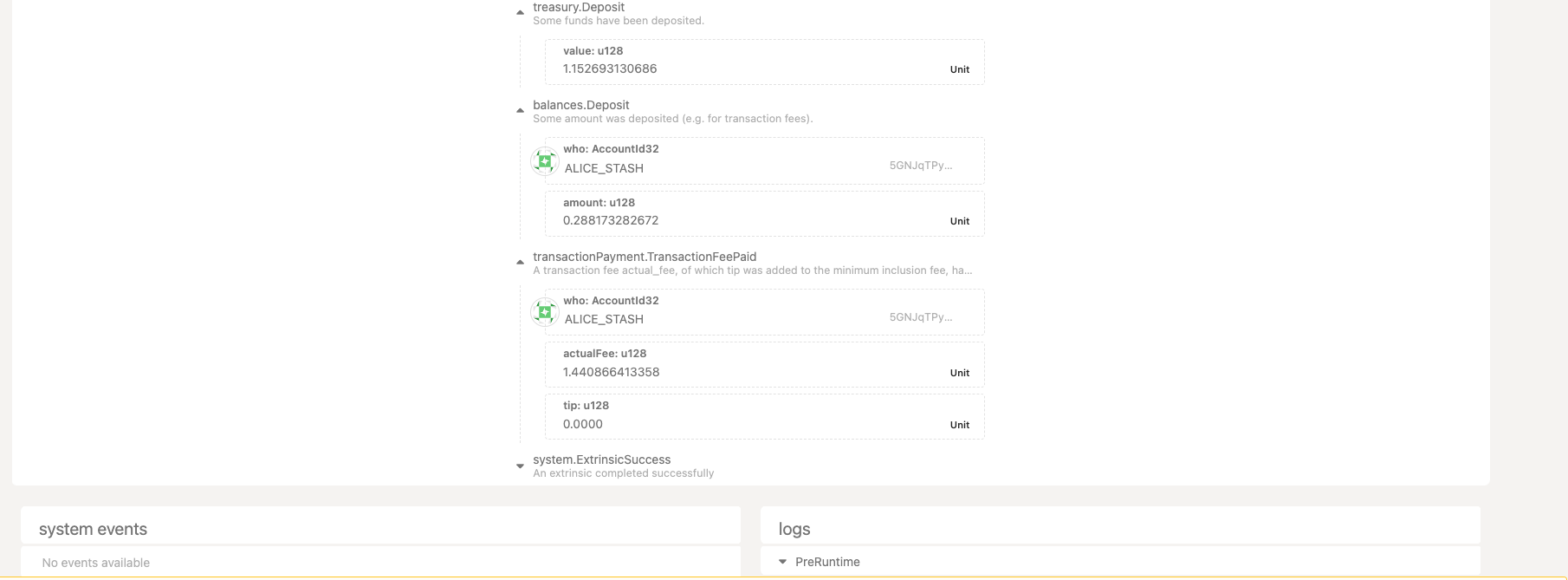Click the 5GNJqTPy address in TransactionFeePaid

click(x=920, y=316)
